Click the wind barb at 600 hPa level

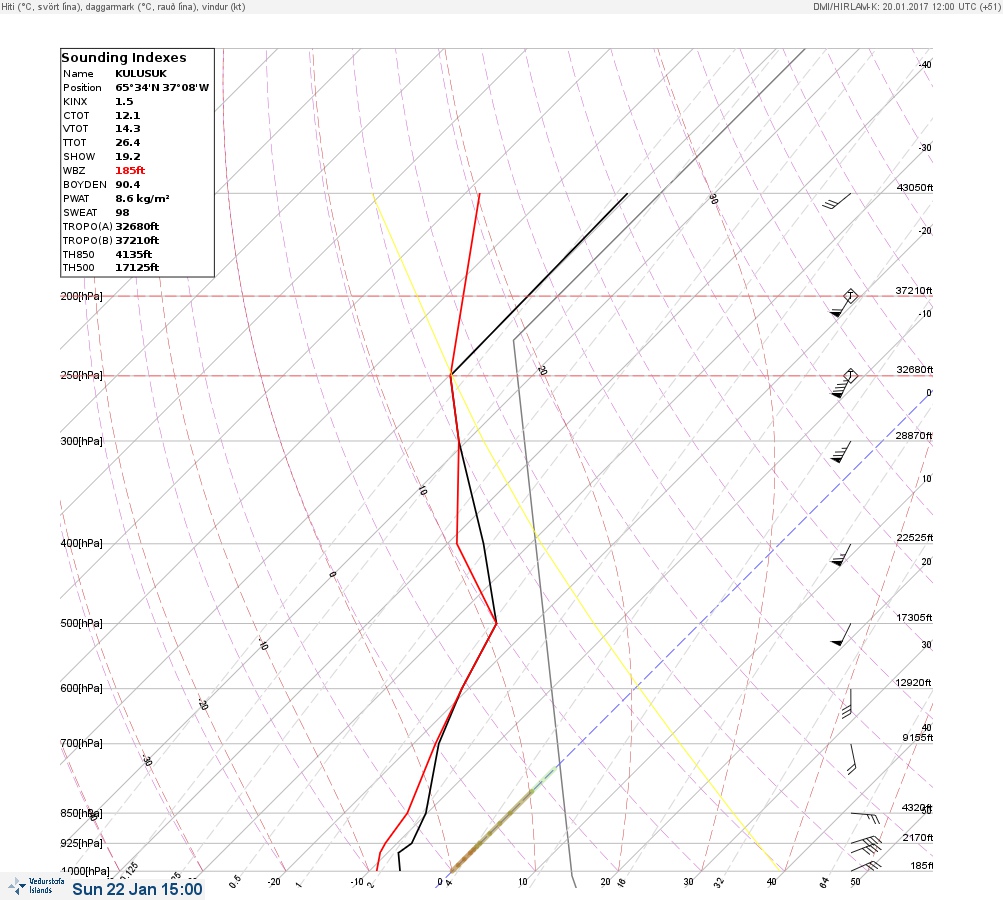point(847,703)
